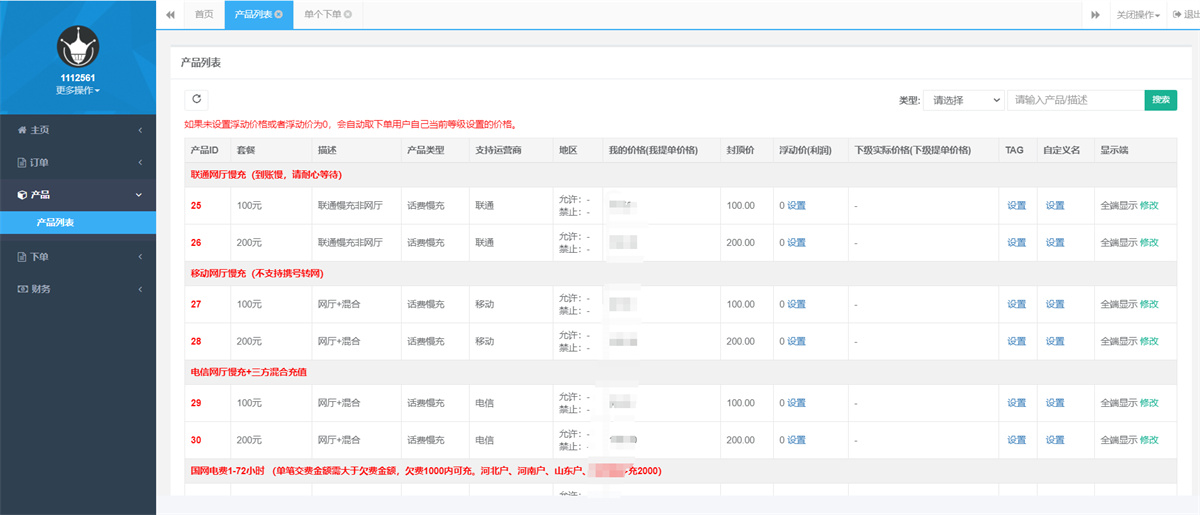Screen dimensions: 1200x515
Task: Close the 单个下单 tab with its X icon
Action: pyautogui.click(x=347, y=14)
